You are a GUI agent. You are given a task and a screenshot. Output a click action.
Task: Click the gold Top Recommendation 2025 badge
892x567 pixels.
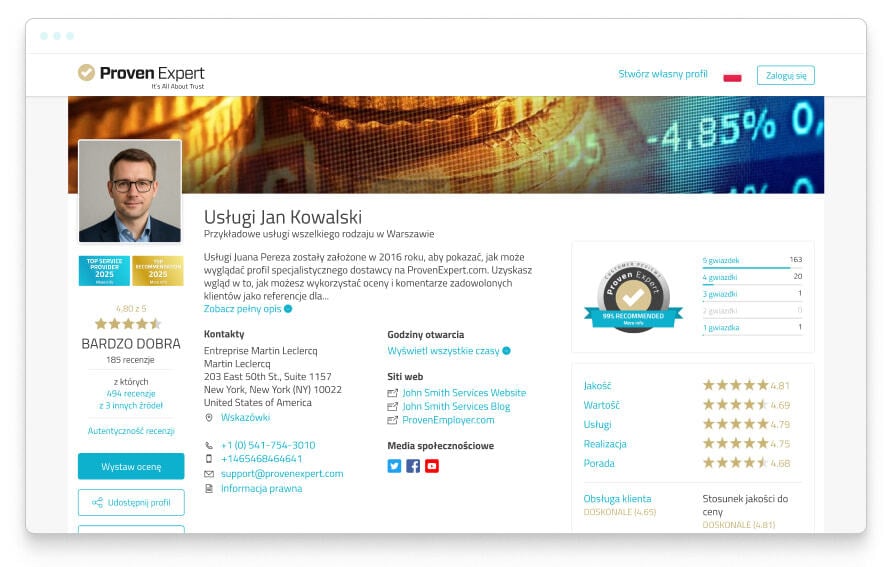158,271
